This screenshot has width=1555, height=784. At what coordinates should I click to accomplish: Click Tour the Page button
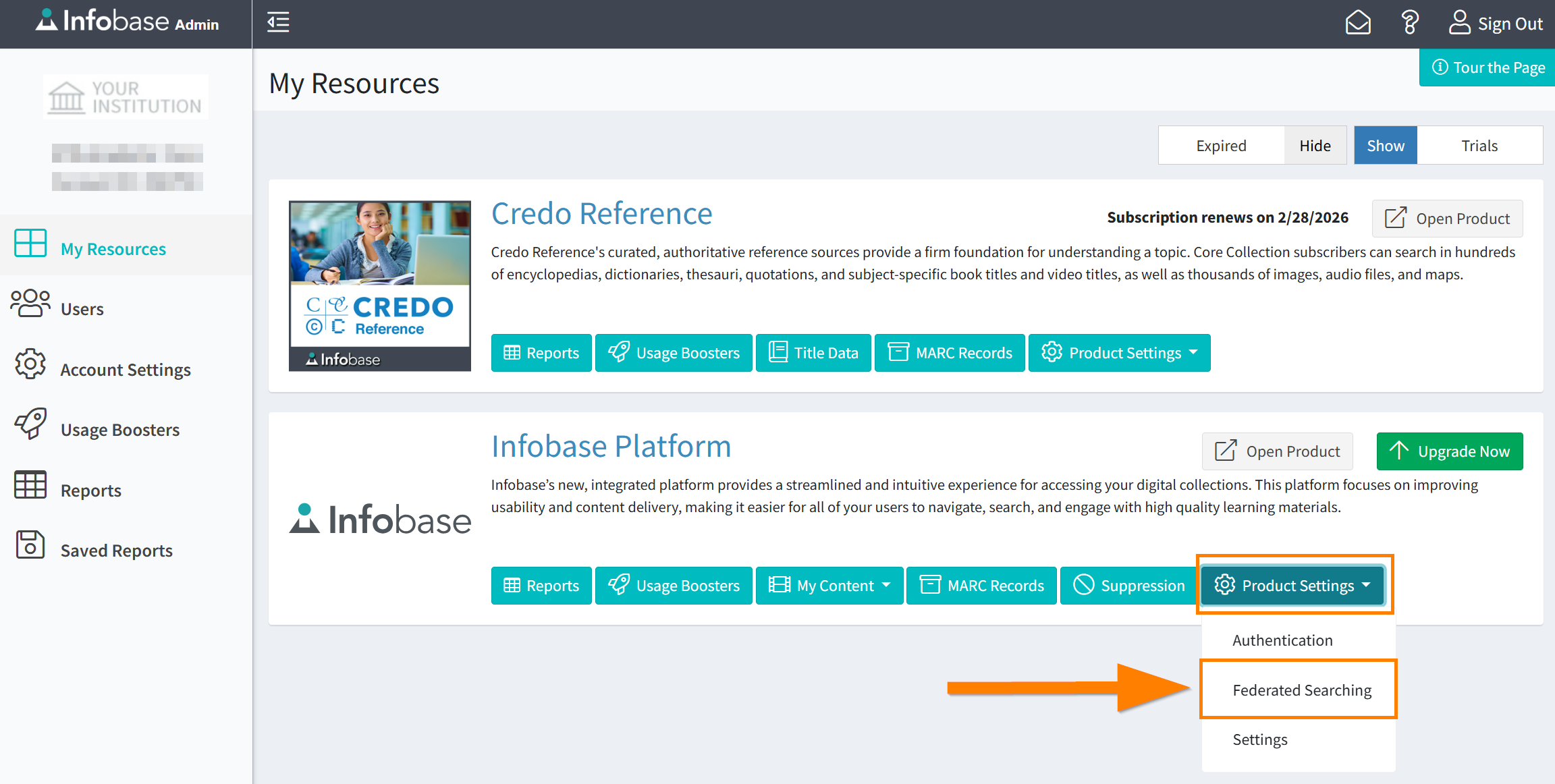point(1488,67)
